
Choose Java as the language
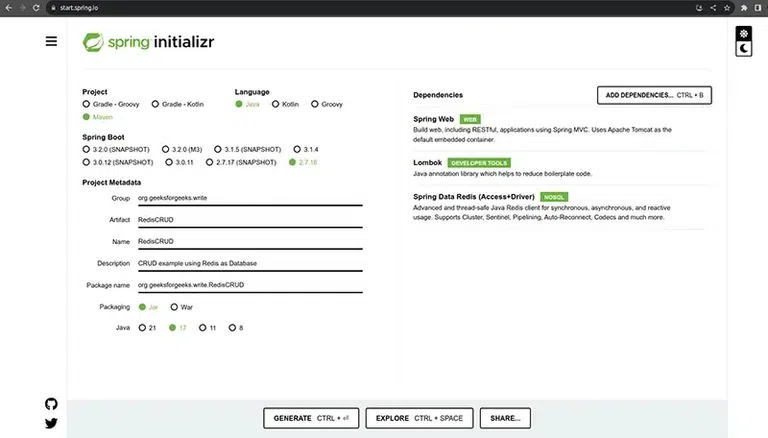click(247, 104)
